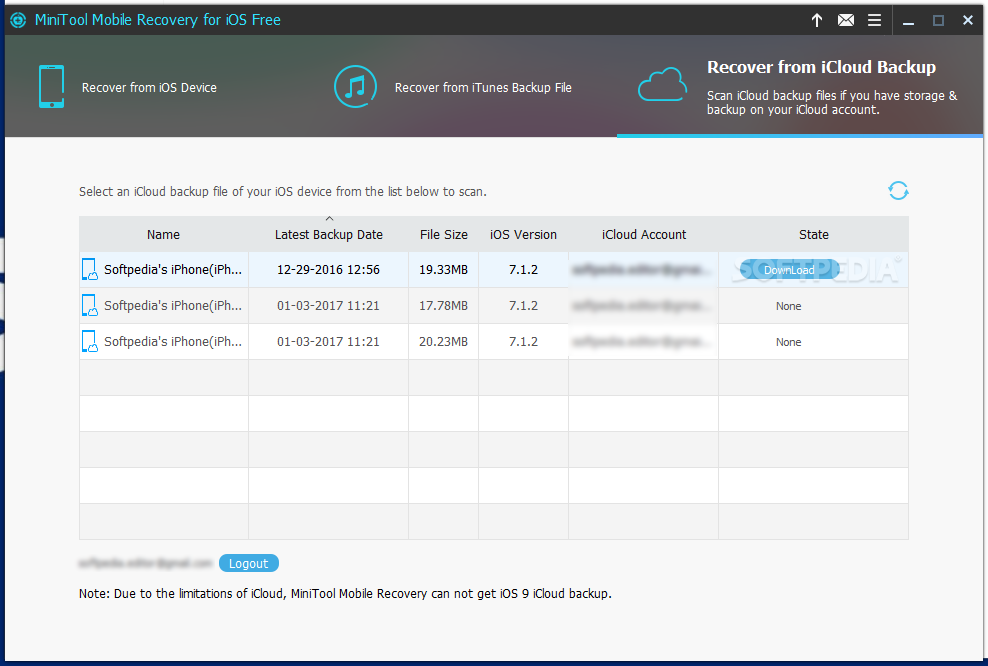Click iOS version 7.1.2 in 19.33MB row
This screenshot has height=666, width=988.
click(524, 270)
